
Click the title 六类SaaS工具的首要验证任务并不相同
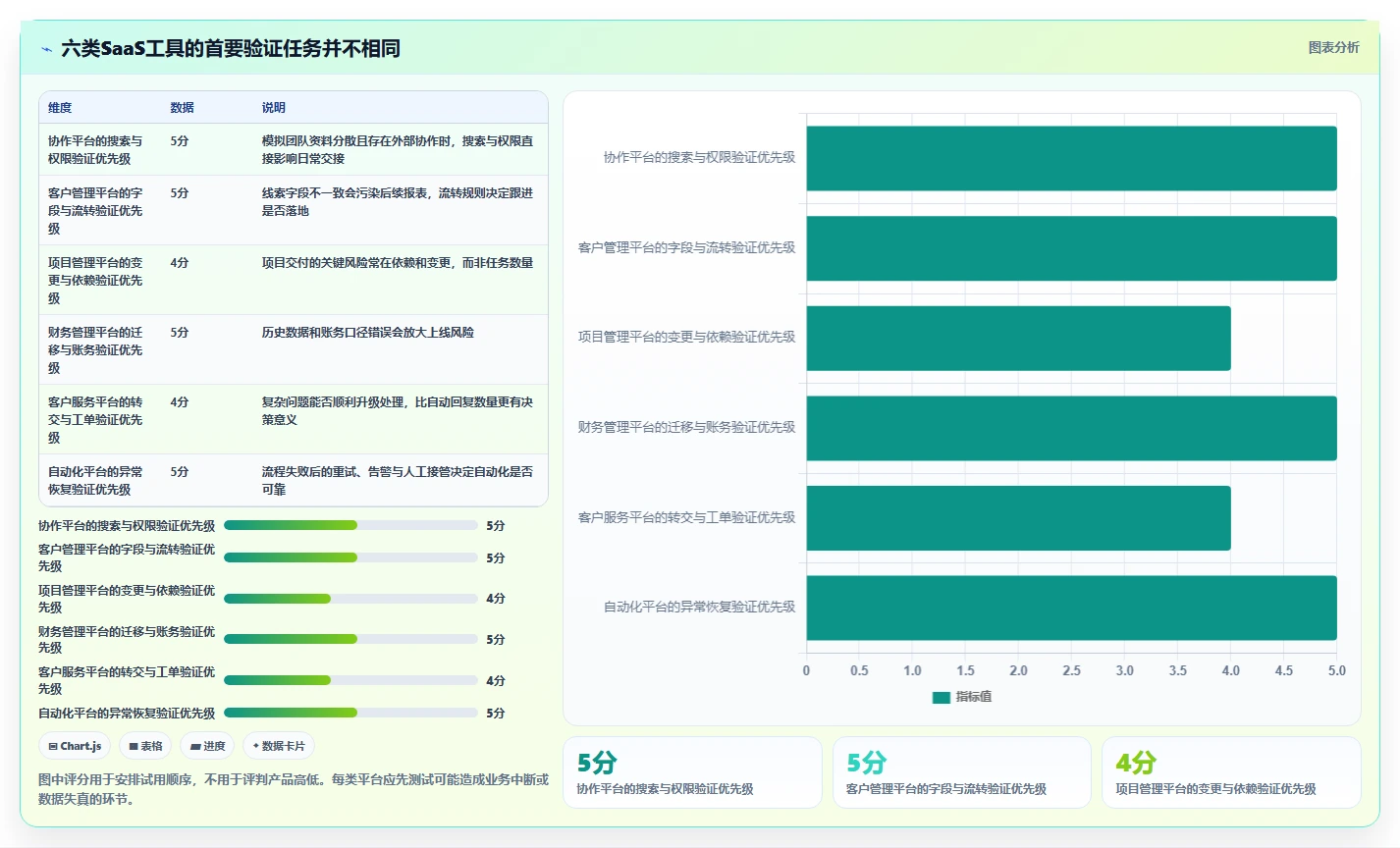231,48
